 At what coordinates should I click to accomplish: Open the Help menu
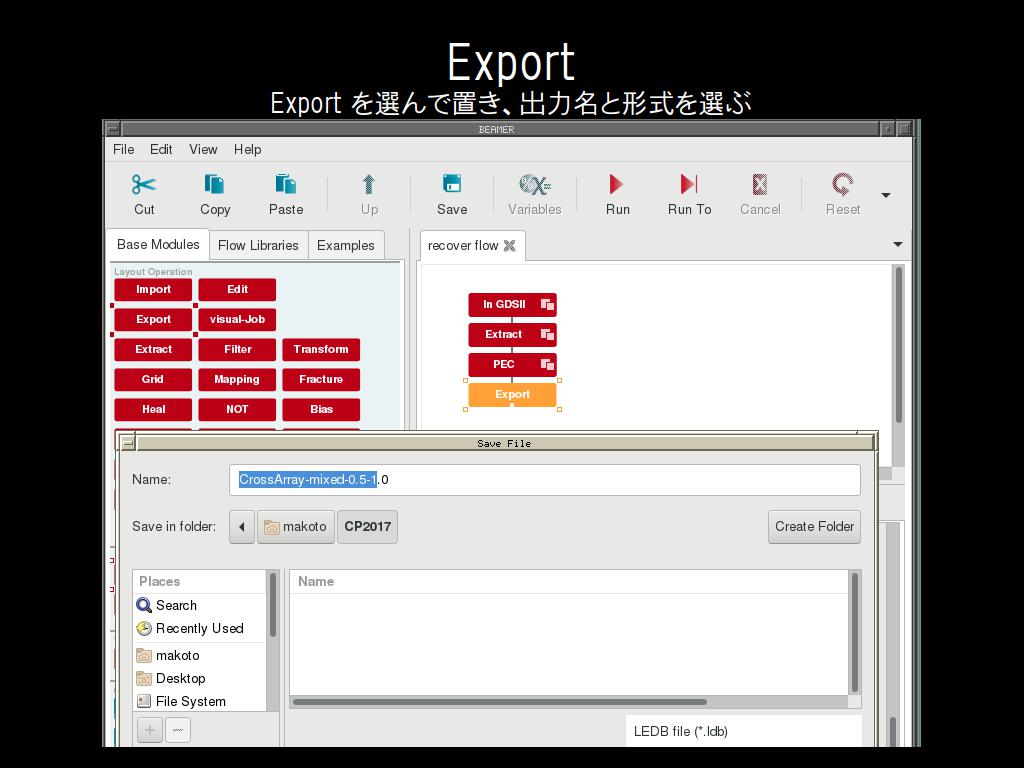tap(248, 150)
